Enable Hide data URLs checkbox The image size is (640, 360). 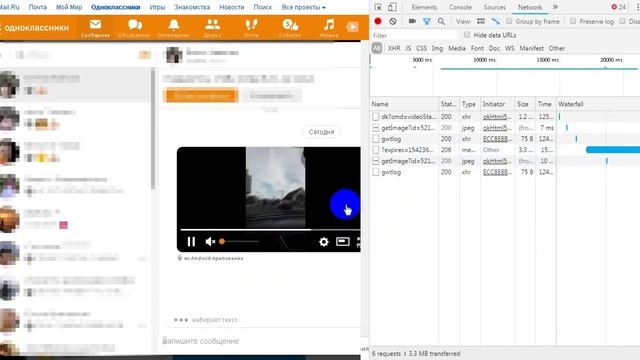point(467,35)
